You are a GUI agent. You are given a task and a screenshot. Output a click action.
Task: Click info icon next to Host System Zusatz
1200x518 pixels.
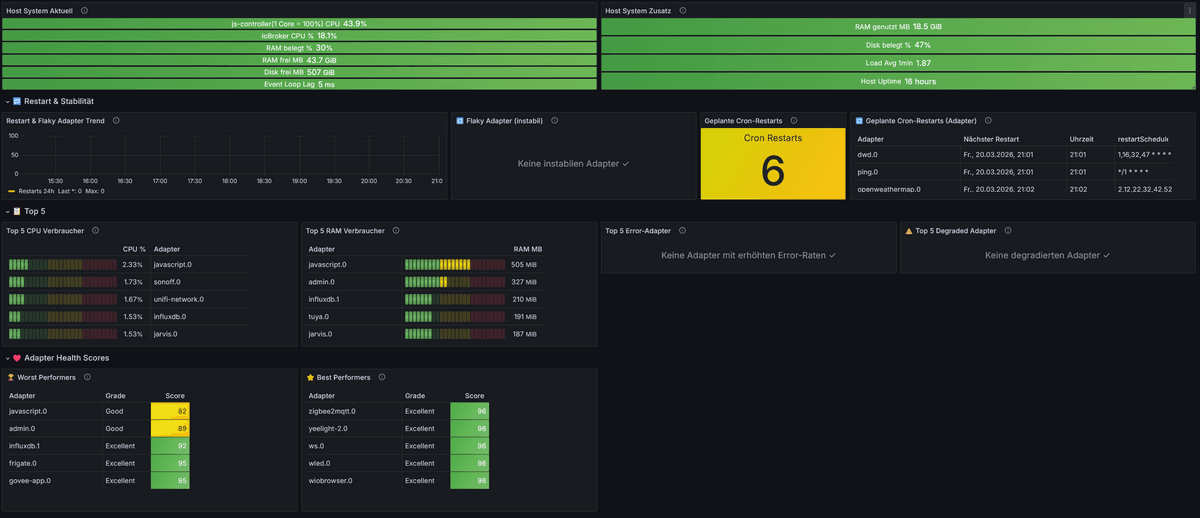click(683, 10)
